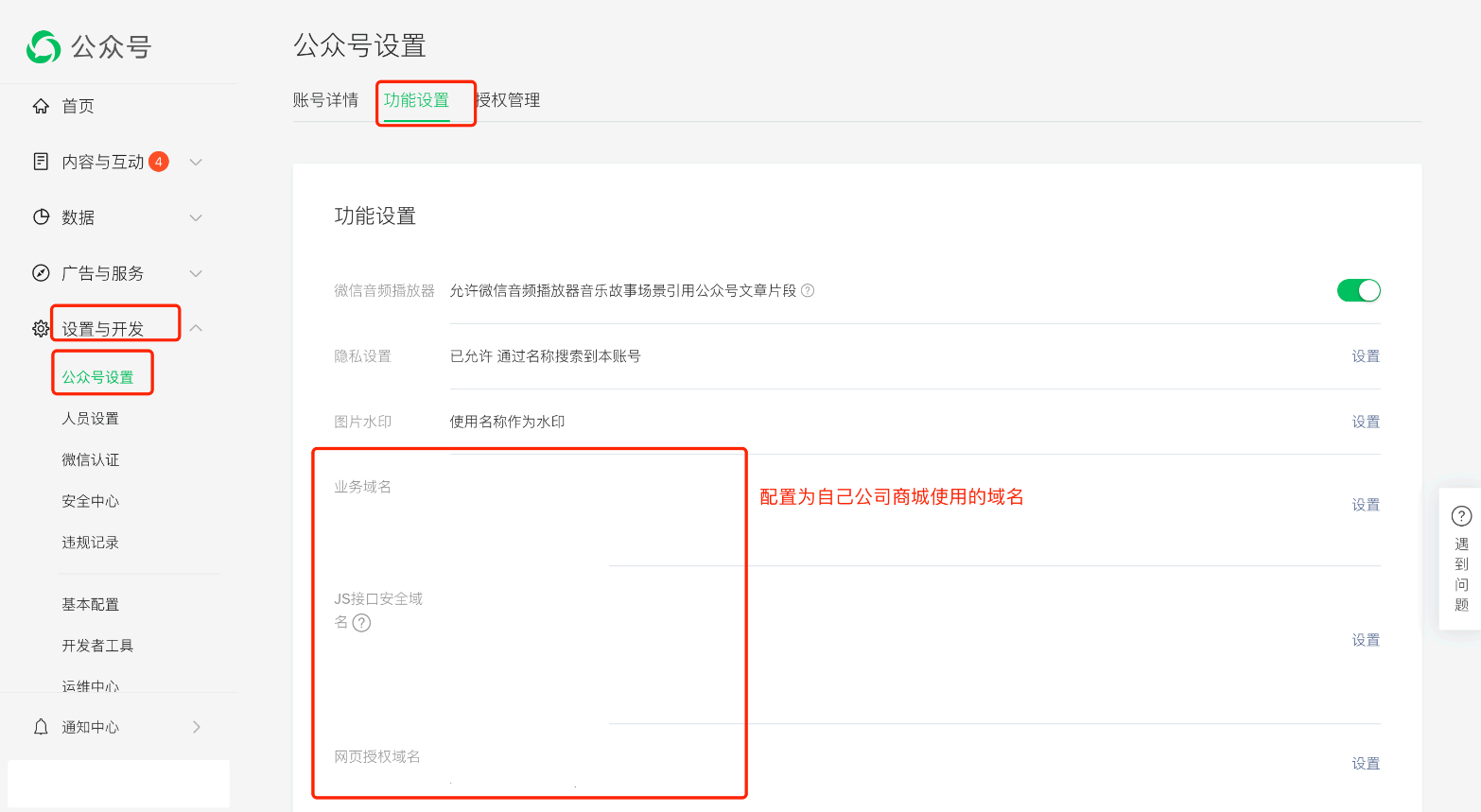Click 设置 link for 隐私设置
The image size is (1481, 812).
tap(1365, 356)
